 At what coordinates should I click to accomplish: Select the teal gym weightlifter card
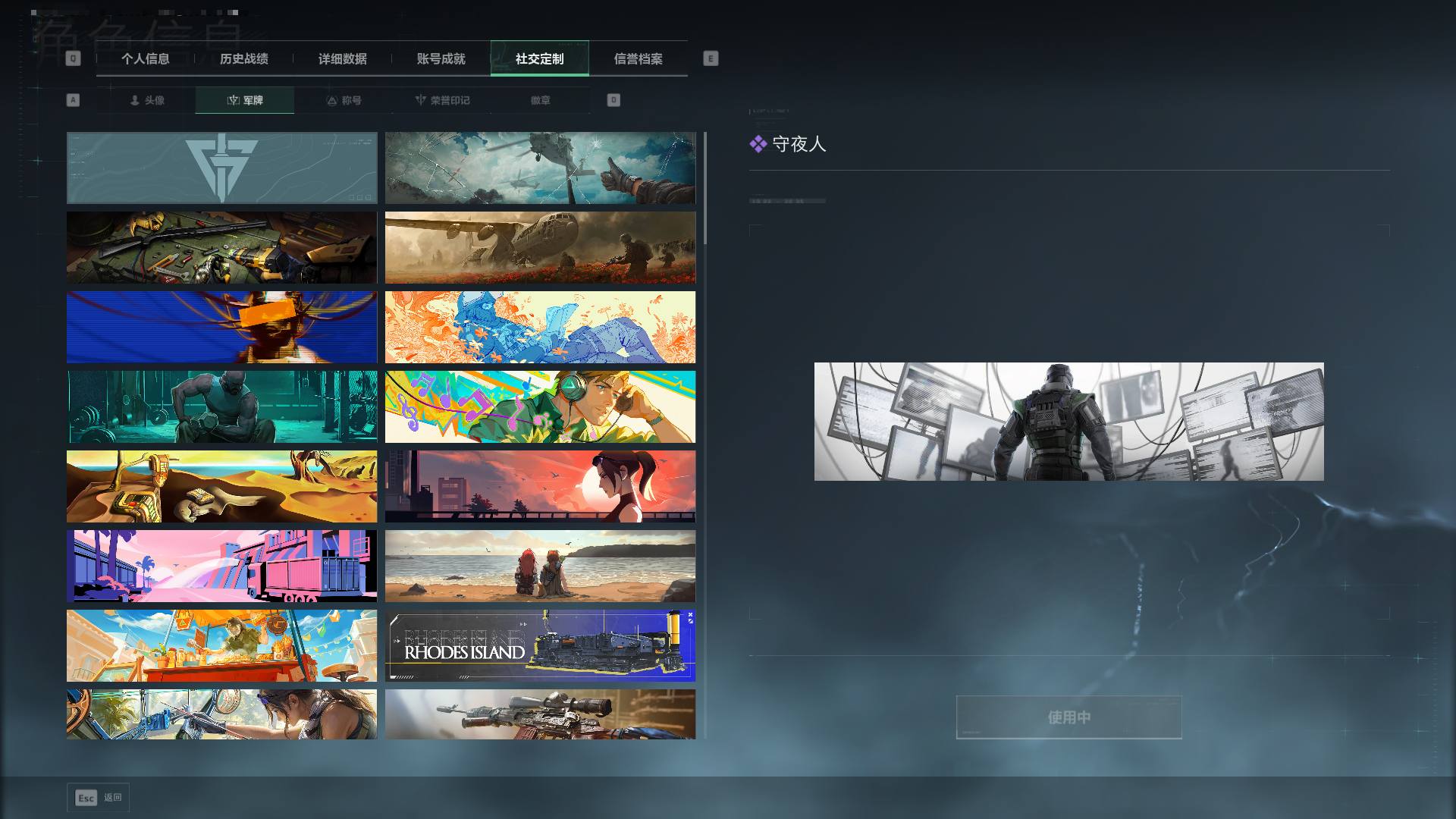pos(221,406)
